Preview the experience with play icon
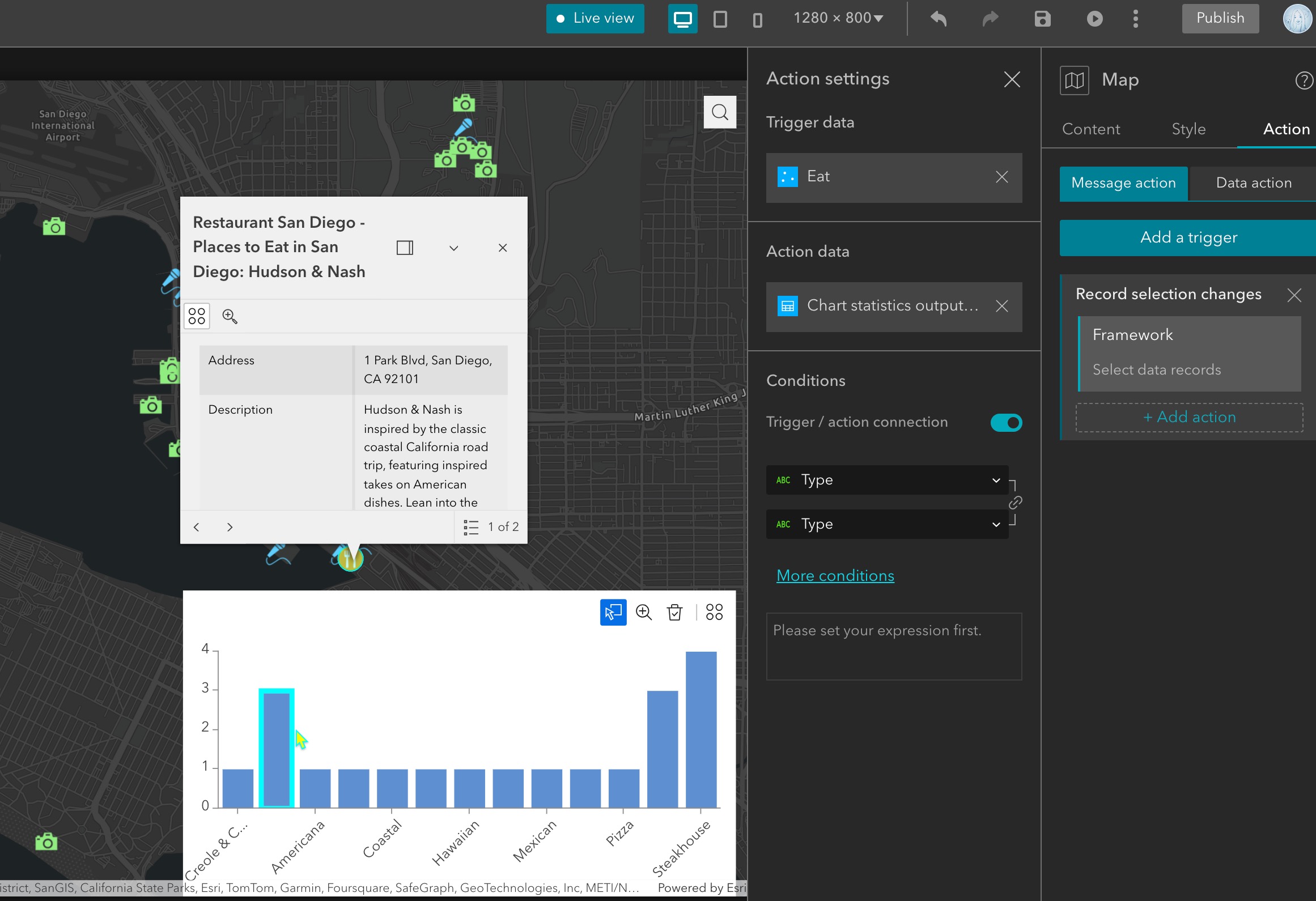Viewport: 1316px width, 901px height. (x=1095, y=19)
